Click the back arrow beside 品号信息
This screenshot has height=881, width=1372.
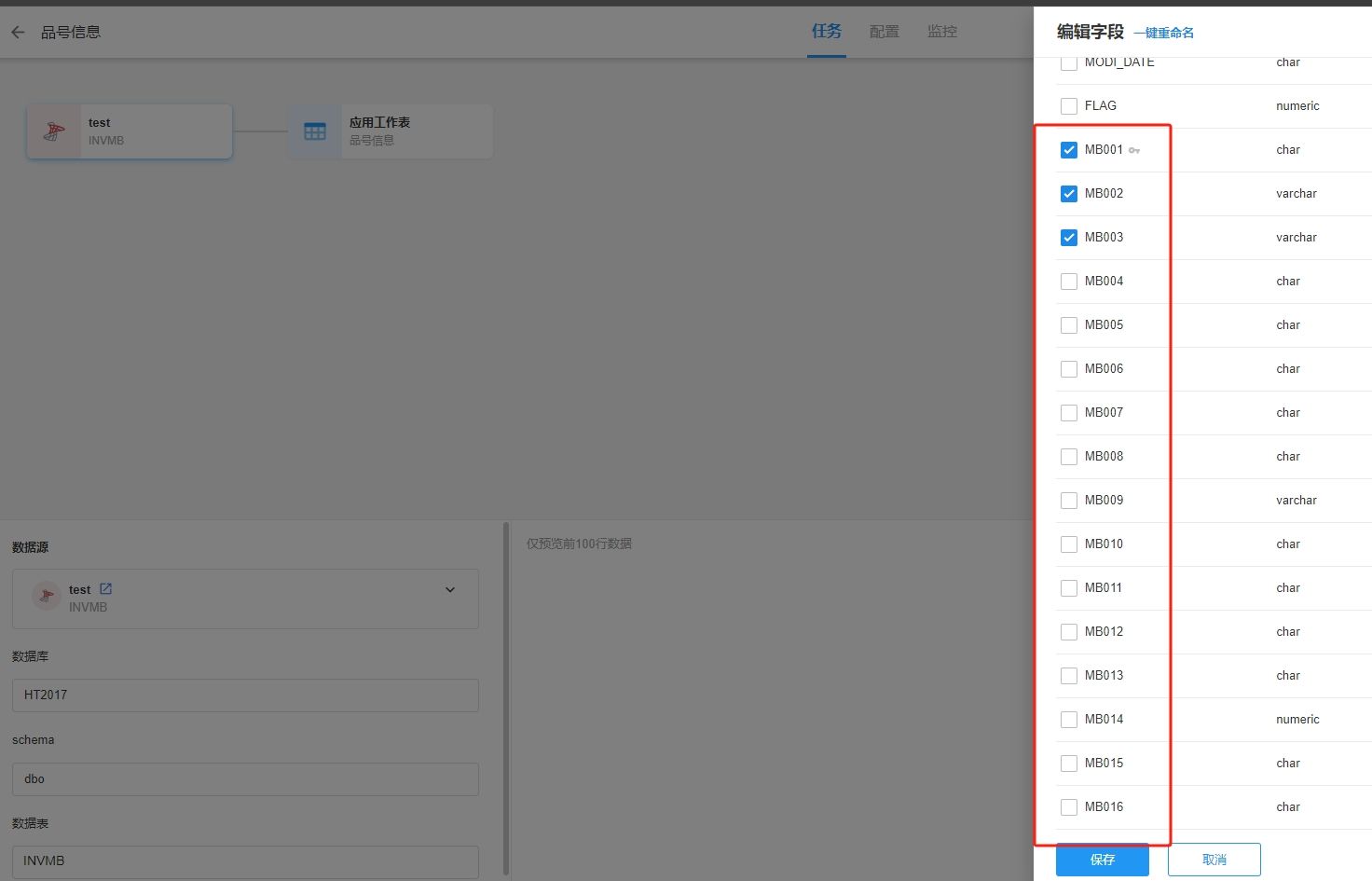click(17, 31)
